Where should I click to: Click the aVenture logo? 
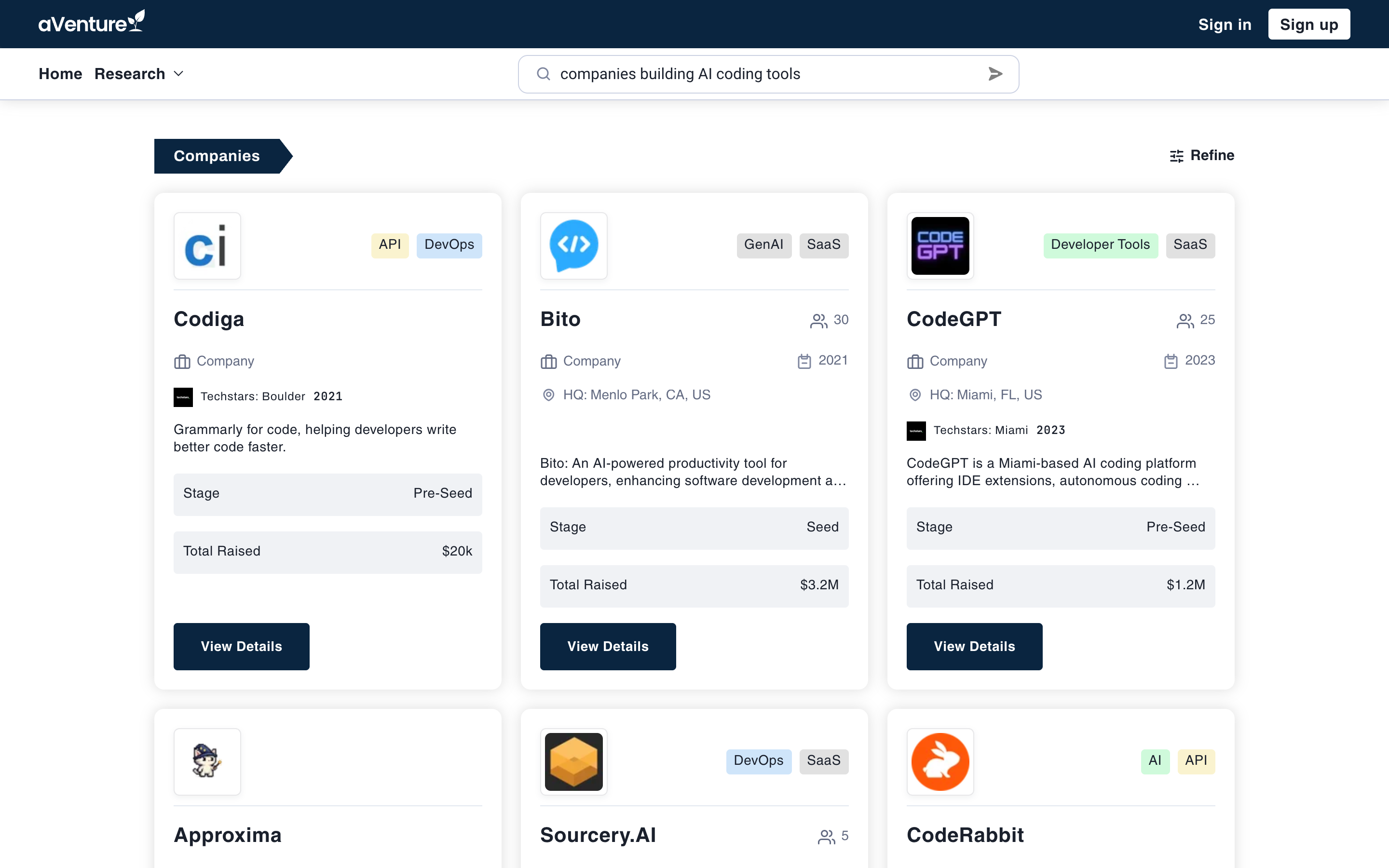tap(91, 22)
